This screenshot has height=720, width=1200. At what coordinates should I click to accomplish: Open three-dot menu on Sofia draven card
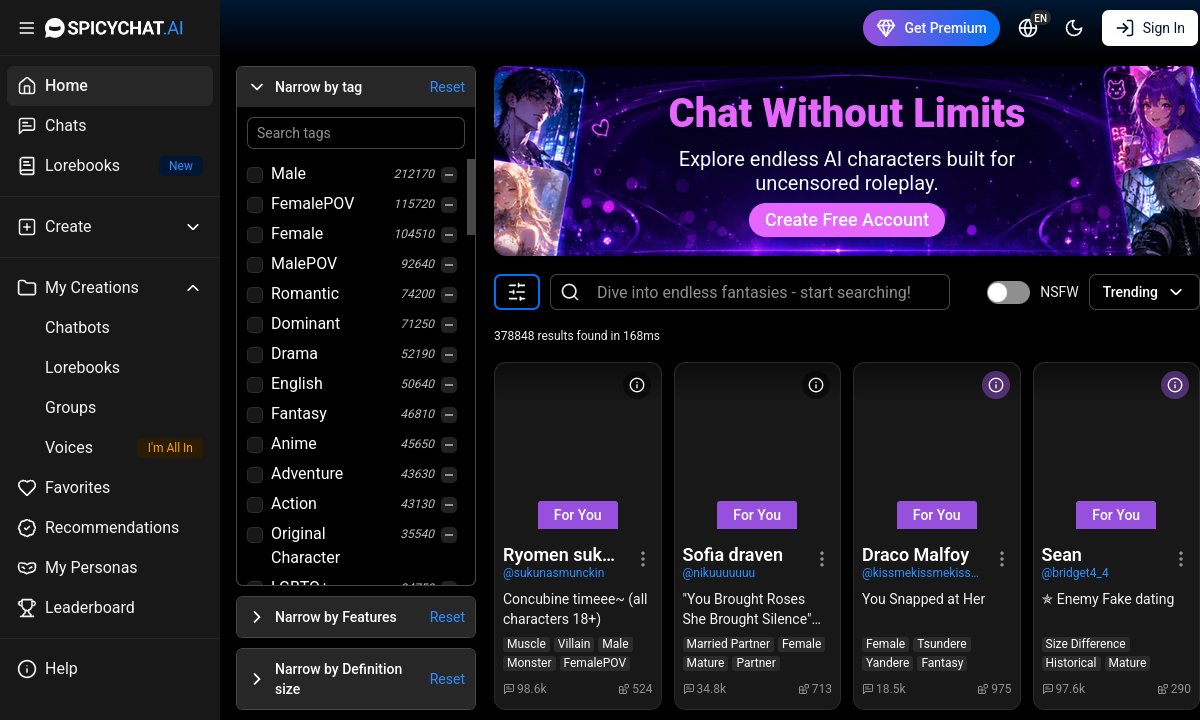click(x=822, y=559)
